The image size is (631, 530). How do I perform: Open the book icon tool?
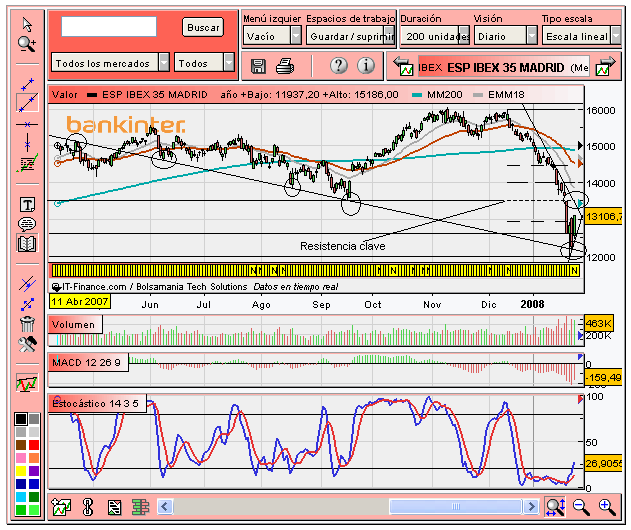coord(27,243)
